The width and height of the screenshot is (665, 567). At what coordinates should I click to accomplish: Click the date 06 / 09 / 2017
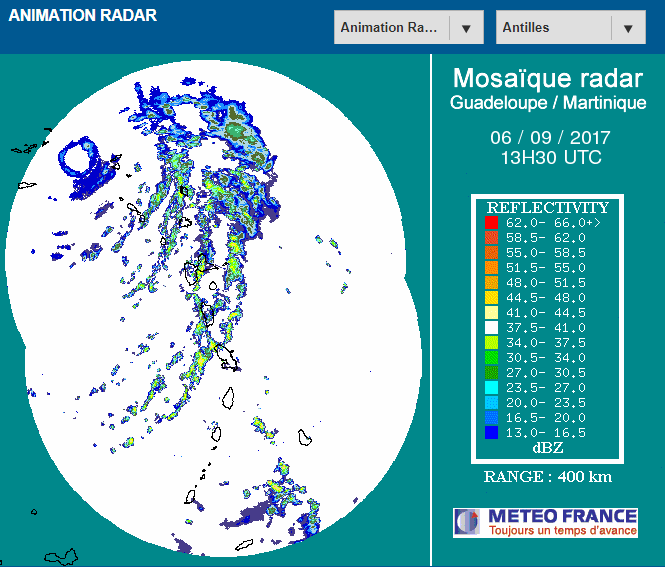pyautogui.click(x=550, y=137)
